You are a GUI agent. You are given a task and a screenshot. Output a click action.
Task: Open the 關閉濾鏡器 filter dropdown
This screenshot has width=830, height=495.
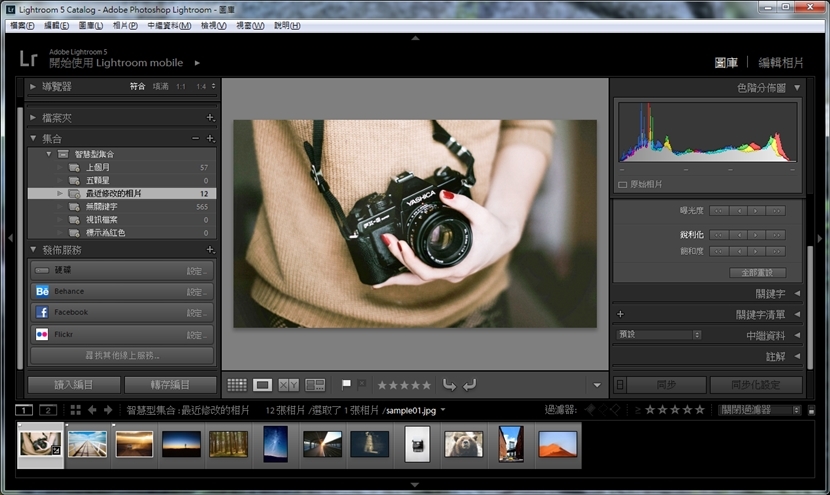[x=760, y=410]
